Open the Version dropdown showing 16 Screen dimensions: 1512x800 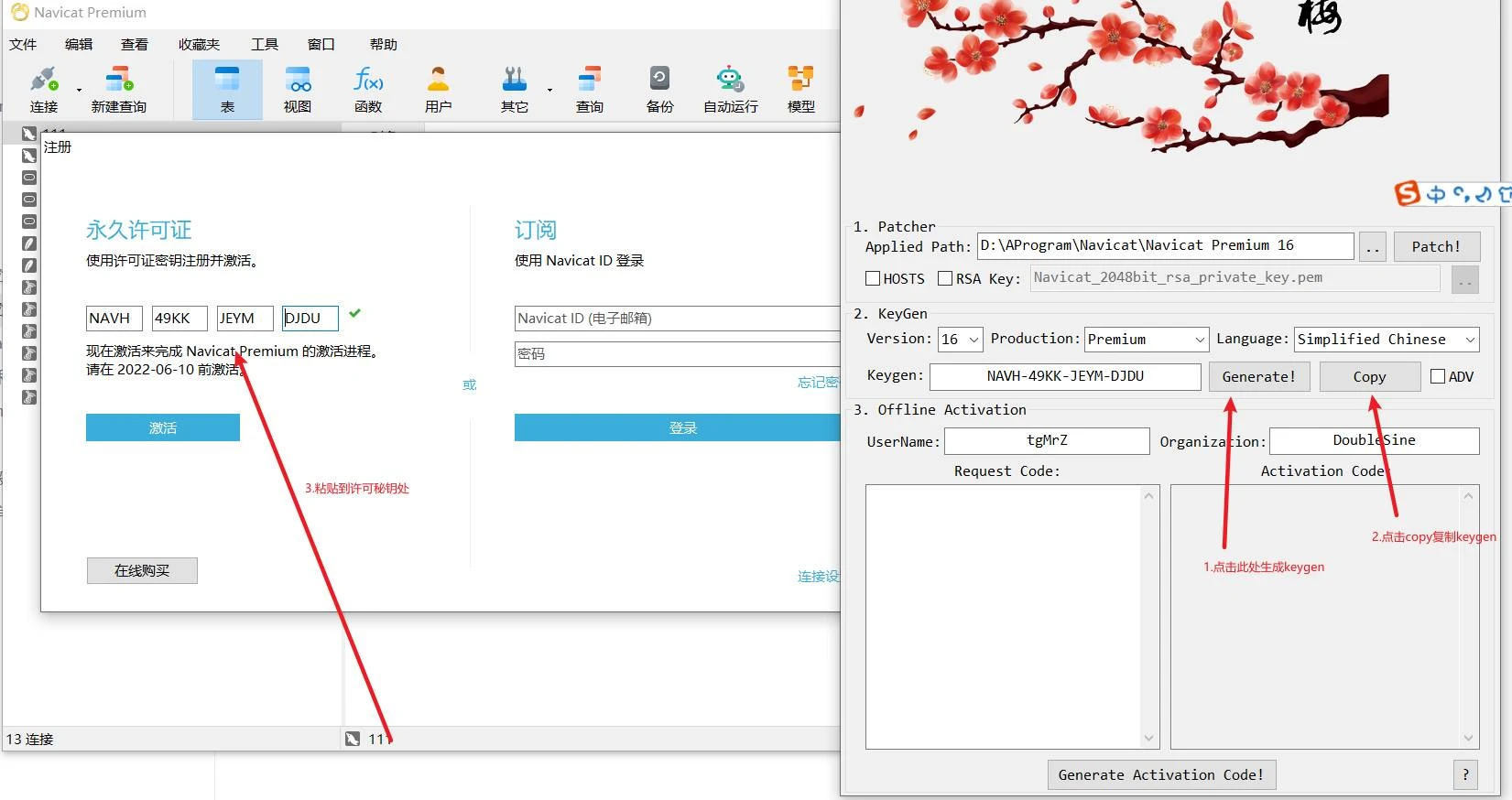[960, 340]
